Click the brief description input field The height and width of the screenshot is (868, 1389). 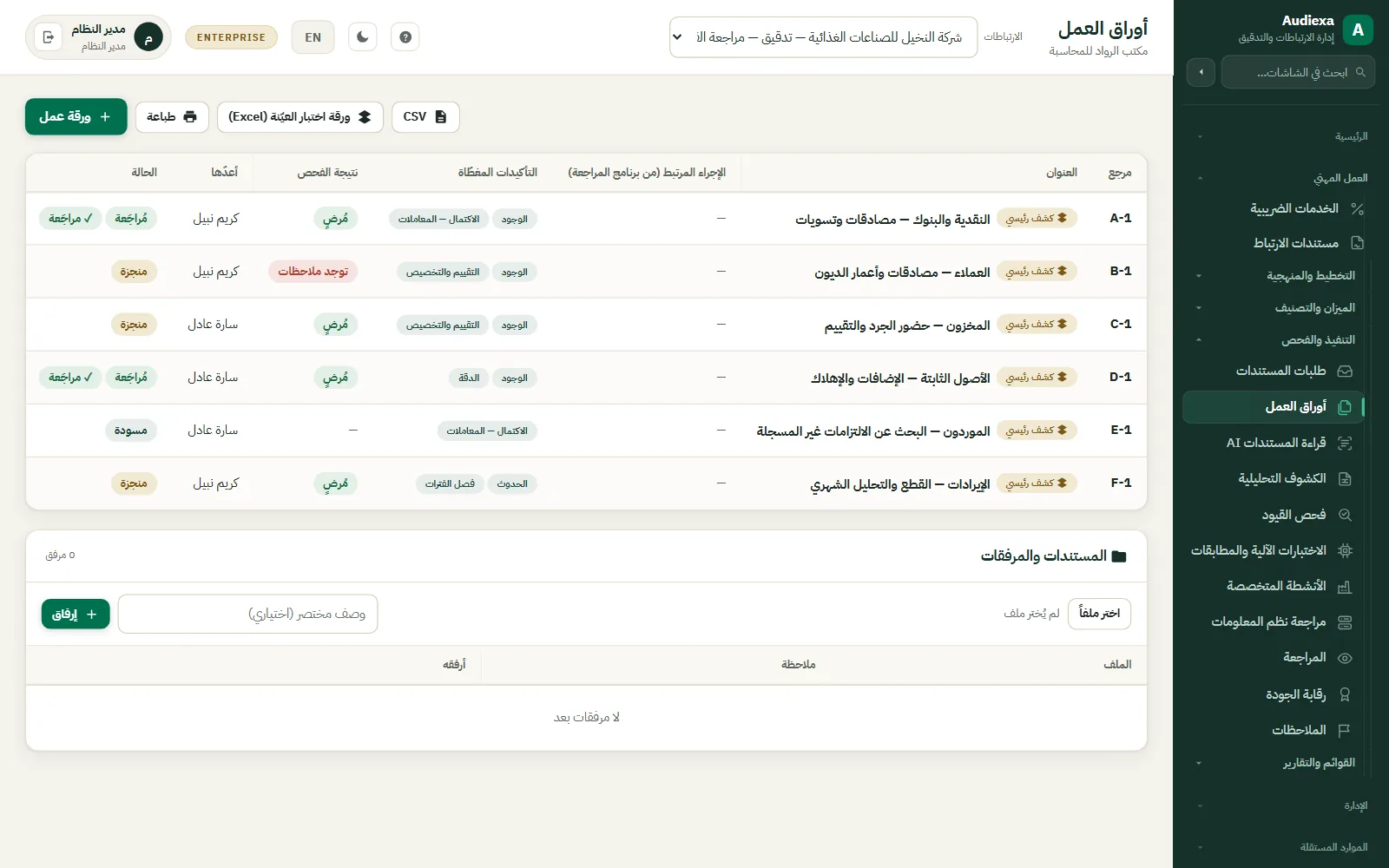247,614
